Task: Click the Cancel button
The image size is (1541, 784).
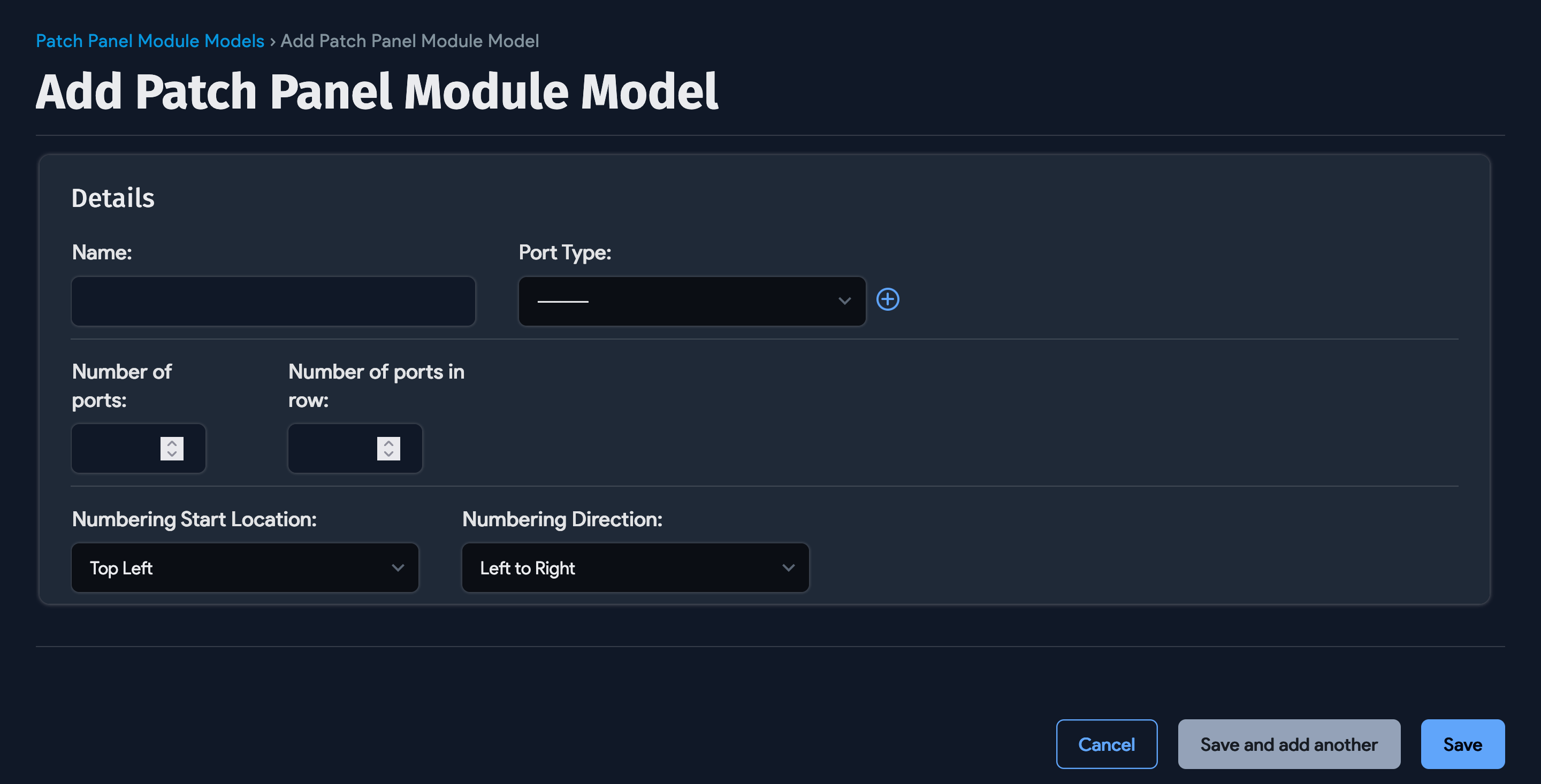Action: [x=1106, y=744]
